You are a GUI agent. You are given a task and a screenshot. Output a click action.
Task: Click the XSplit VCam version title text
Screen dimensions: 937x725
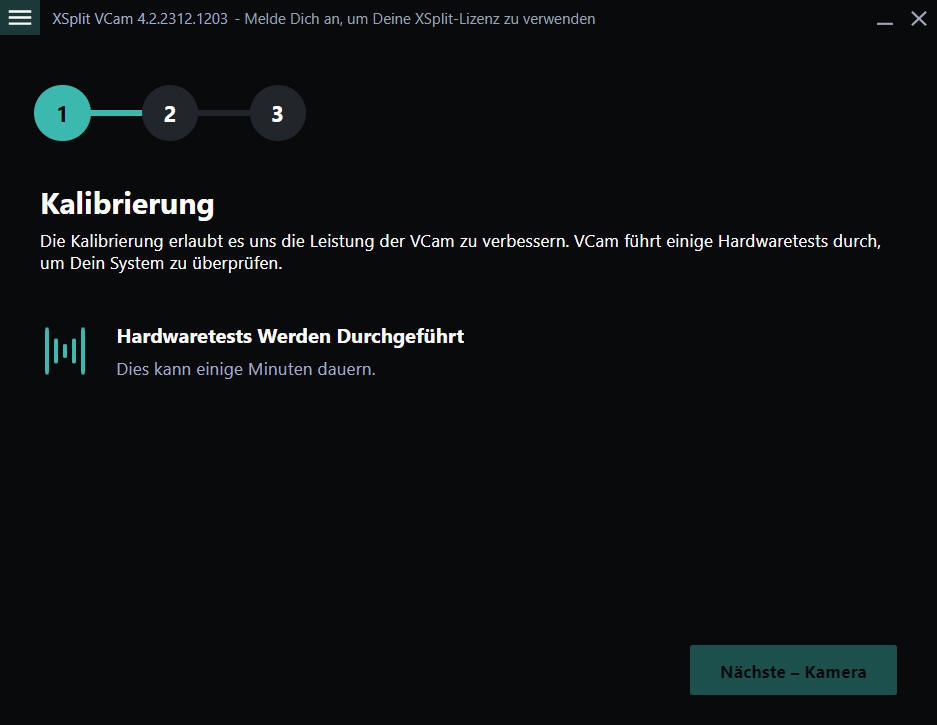click(x=140, y=19)
